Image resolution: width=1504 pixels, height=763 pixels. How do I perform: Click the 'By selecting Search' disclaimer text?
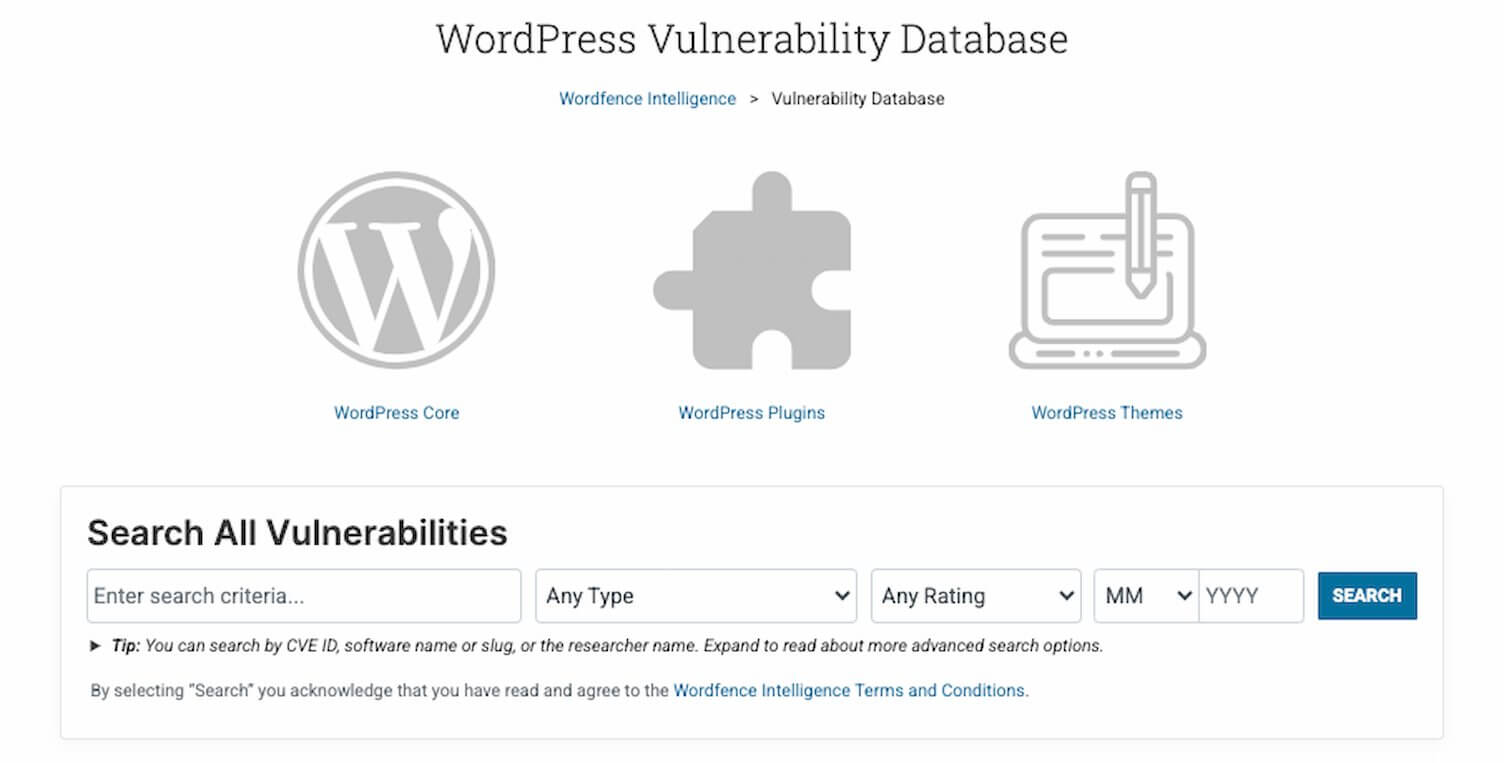pos(380,690)
